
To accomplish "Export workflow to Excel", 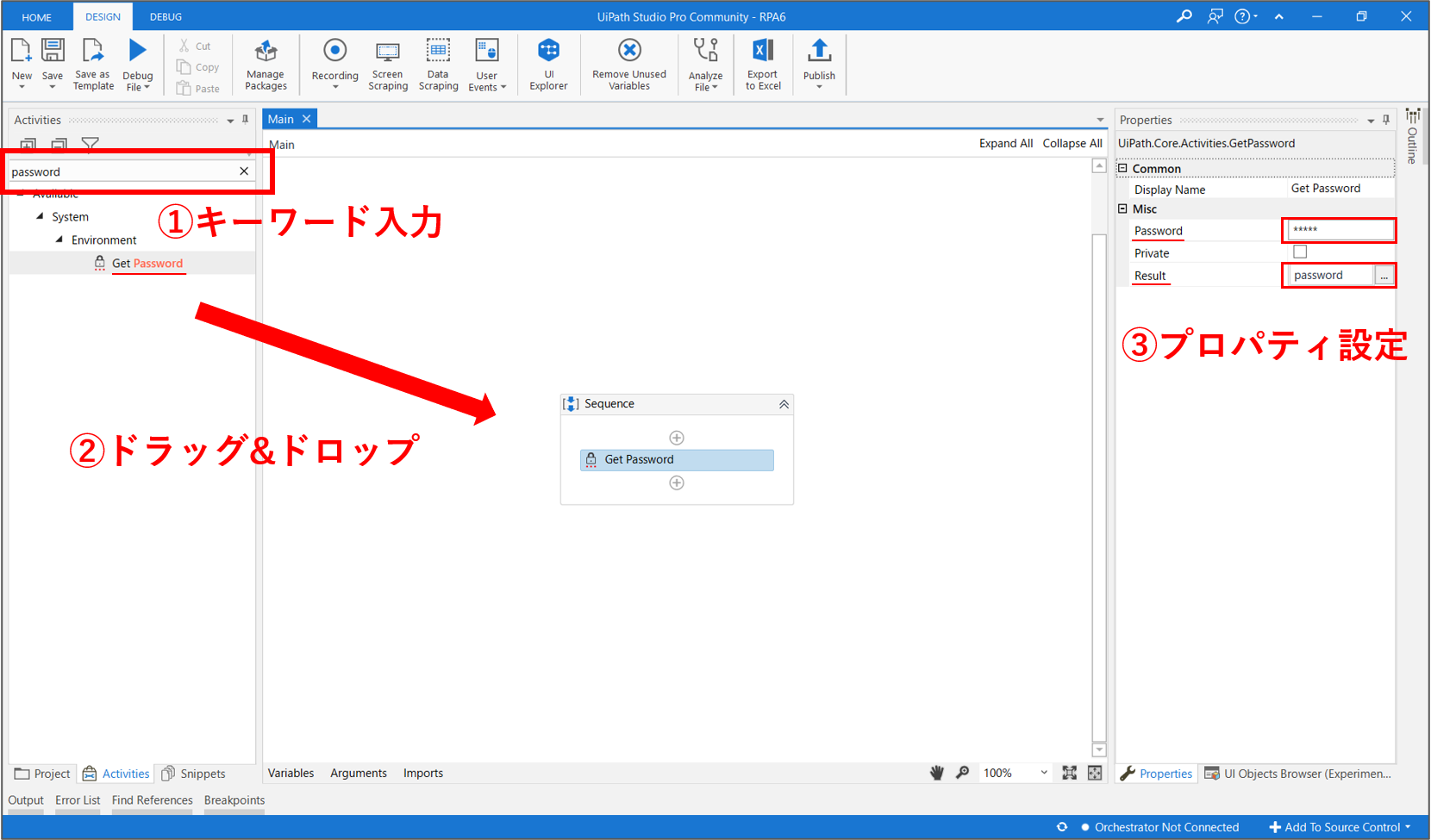I will [763, 63].
